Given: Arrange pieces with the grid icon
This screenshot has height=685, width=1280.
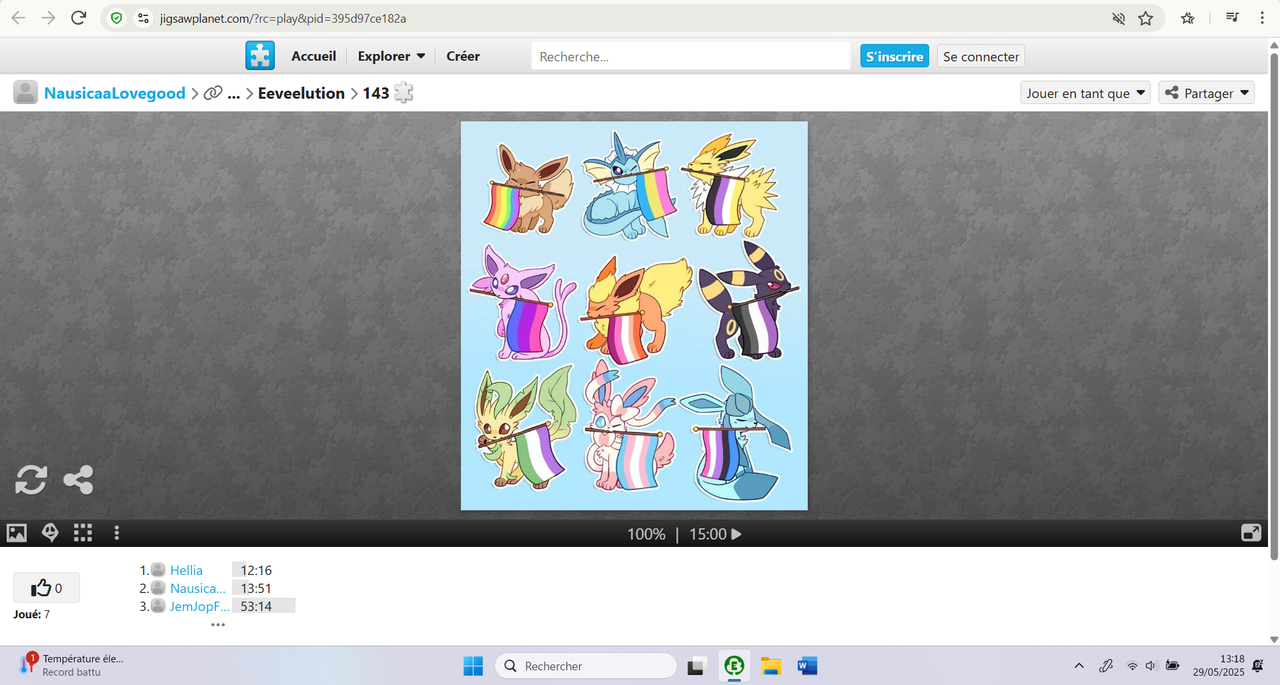Looking at the screenshot, I should click(x=83, y=533).
